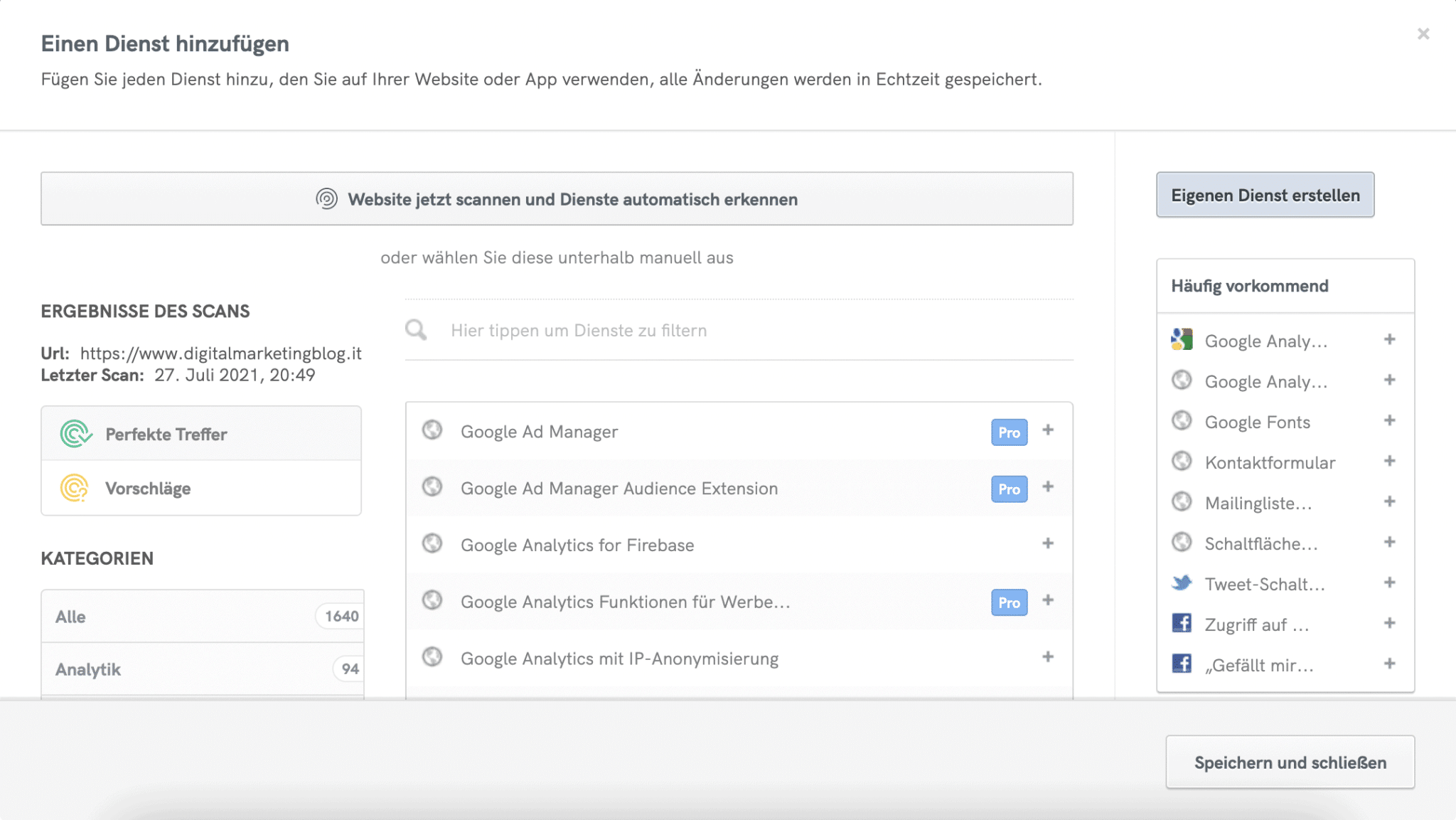Add the second Google Analy… frequent service with plus
Viewport: 1456px width, 820px height.
1390,380
